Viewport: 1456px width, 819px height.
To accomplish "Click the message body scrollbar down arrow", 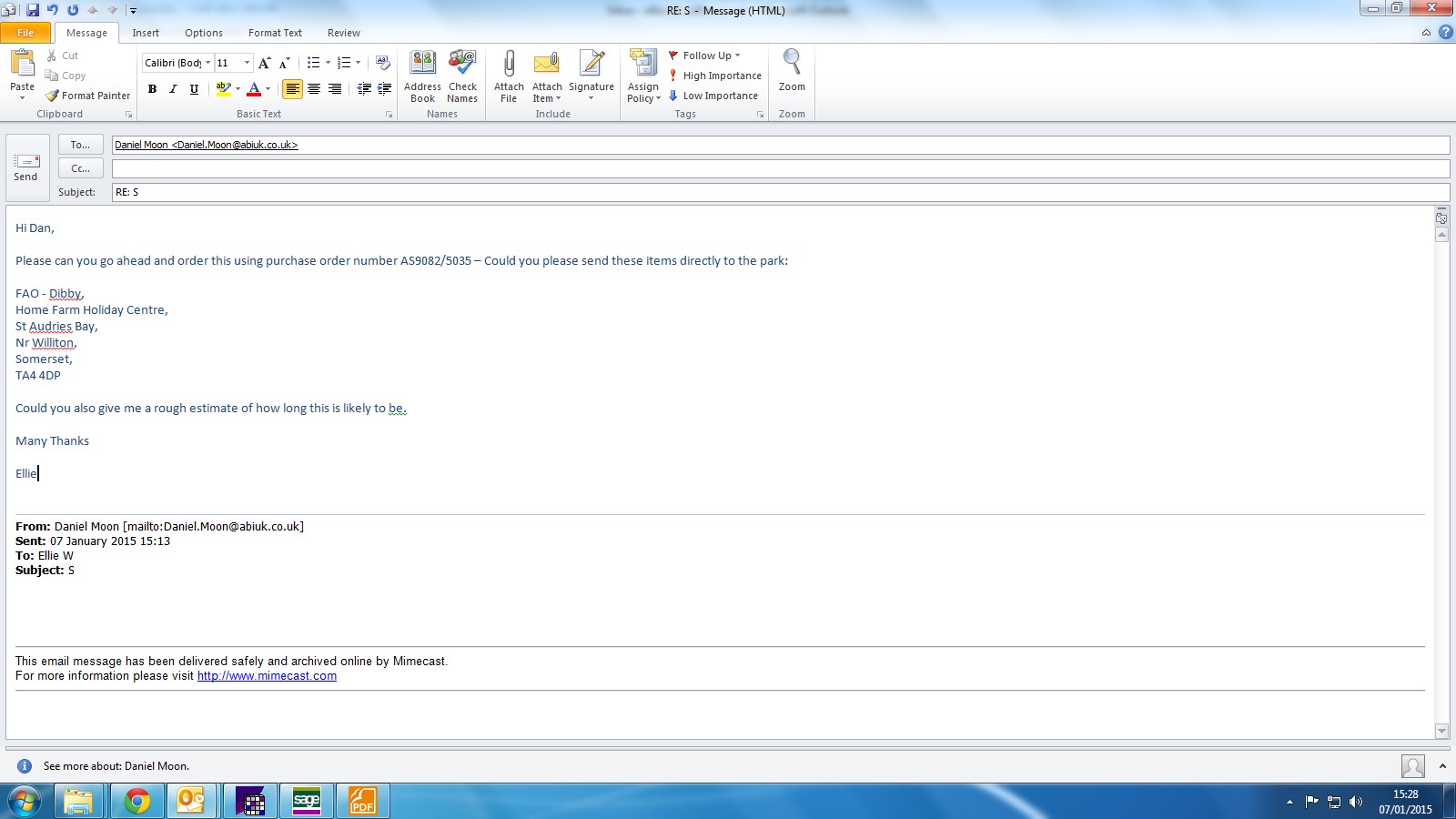I will click(x=1441, y=731).
